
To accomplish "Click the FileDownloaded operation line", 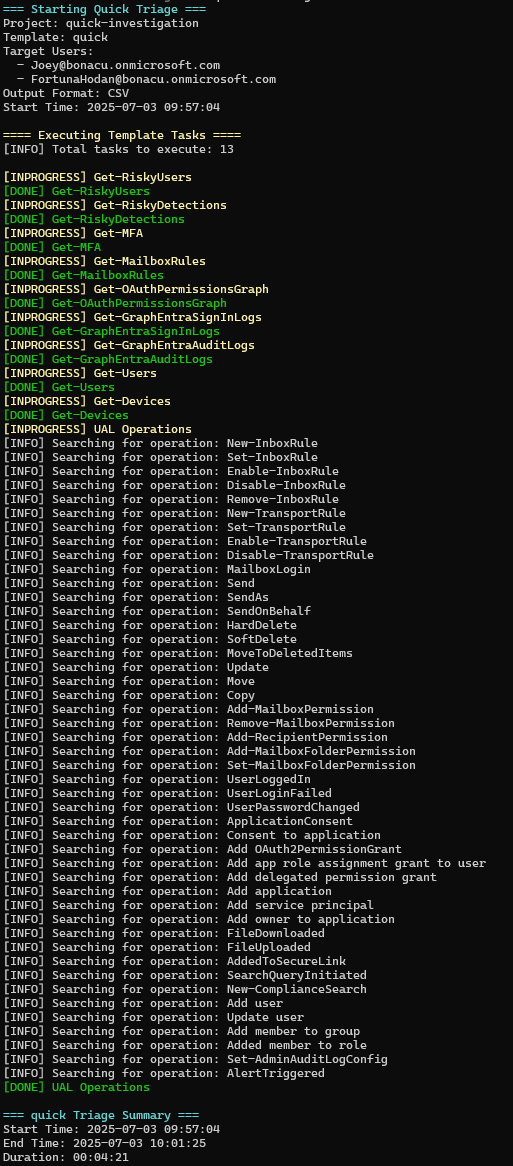I will tap(164, 934).
